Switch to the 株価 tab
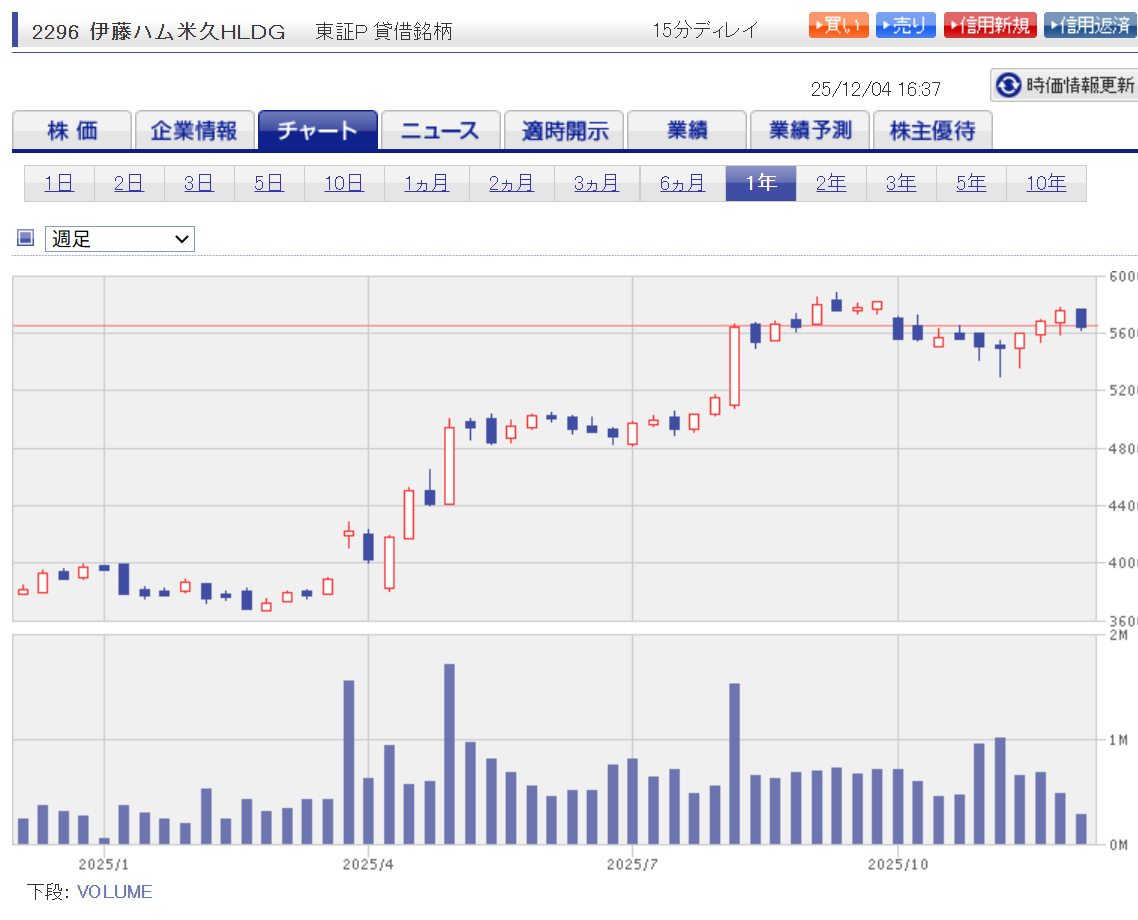The height and width of the screenshot is (920, 1138). point(72,130)
